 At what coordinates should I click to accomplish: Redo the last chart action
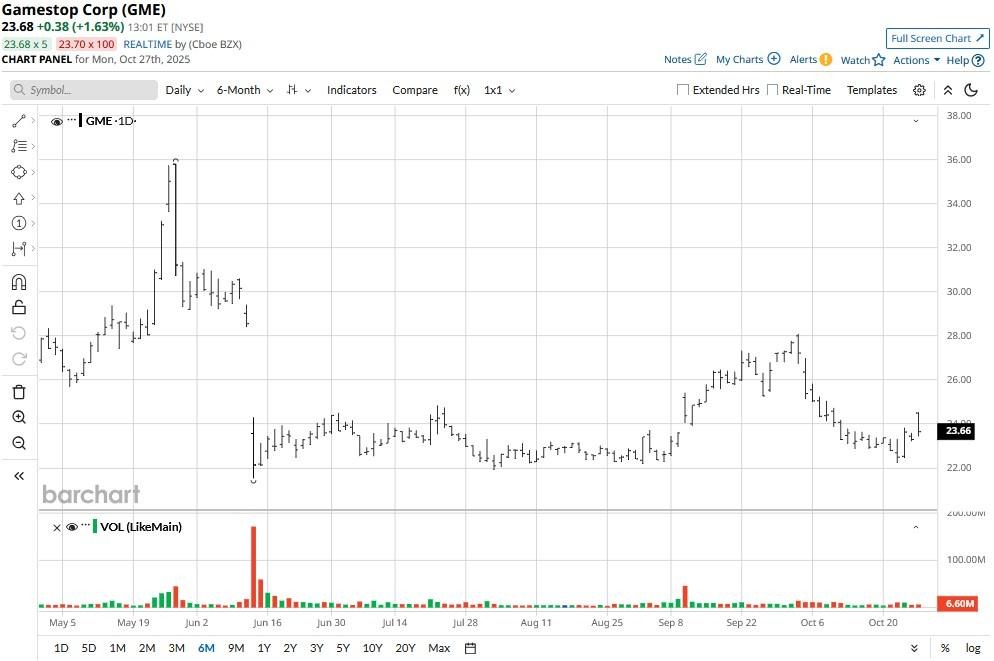(19, 359)
